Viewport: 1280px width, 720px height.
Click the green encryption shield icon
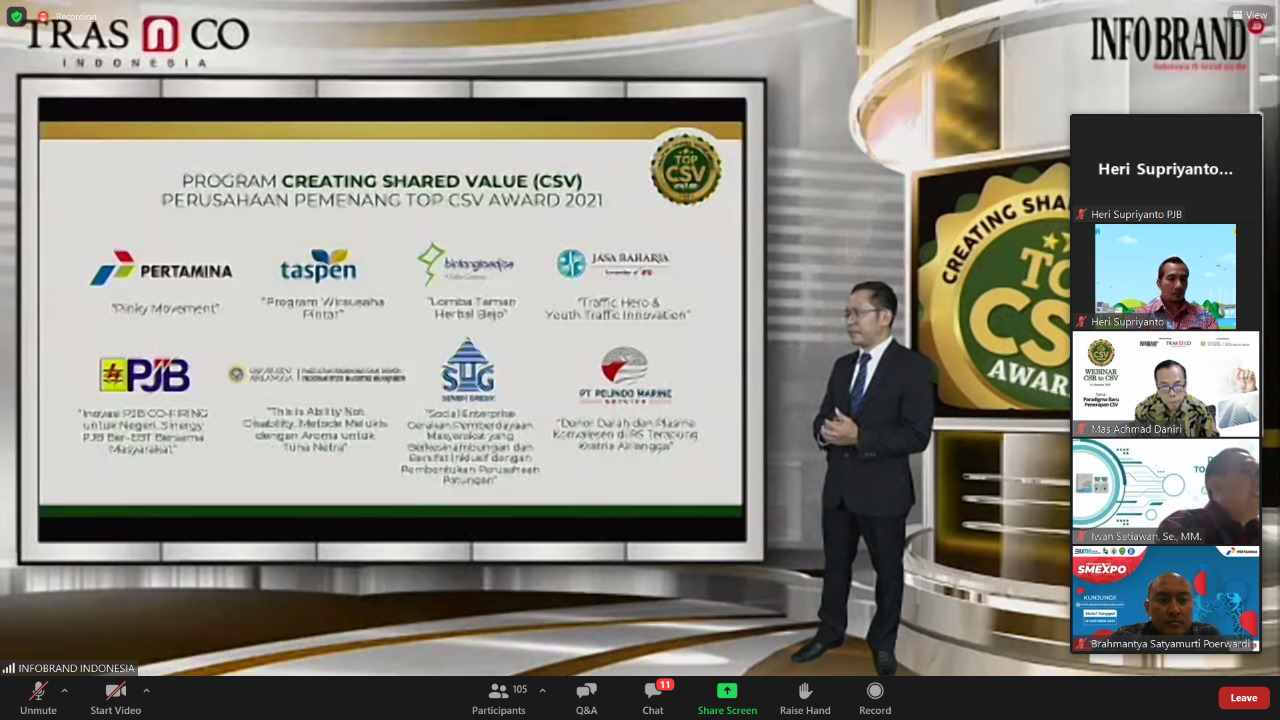coord(16,17)
